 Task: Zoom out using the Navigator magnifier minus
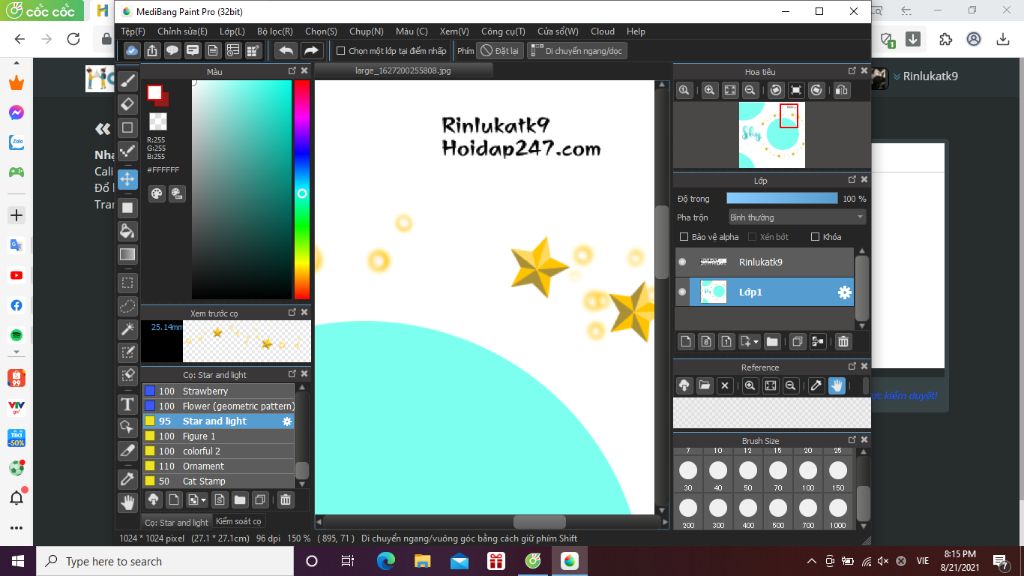750,90
